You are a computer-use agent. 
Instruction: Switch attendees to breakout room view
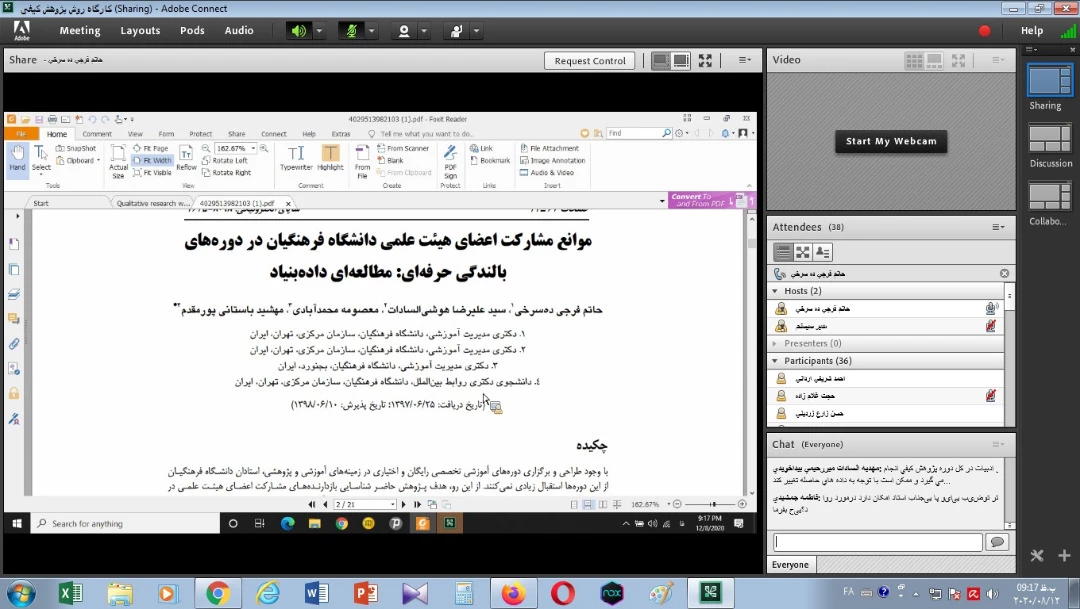point(803,253)
